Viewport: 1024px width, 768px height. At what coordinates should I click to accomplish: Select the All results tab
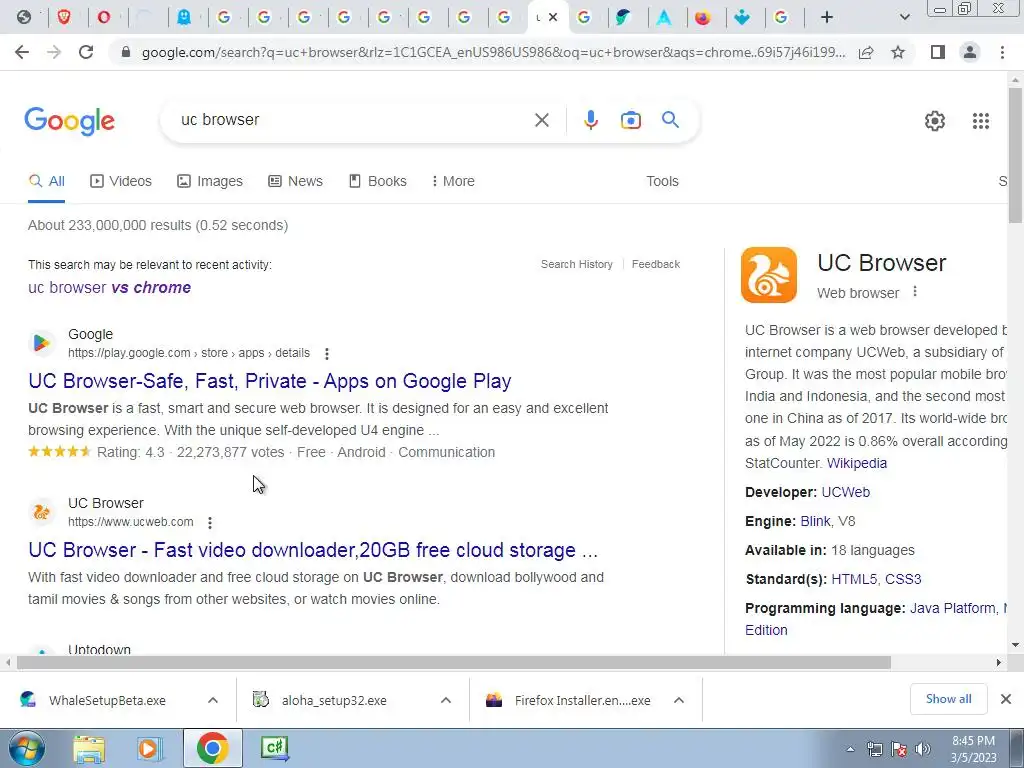click(46, 182)
